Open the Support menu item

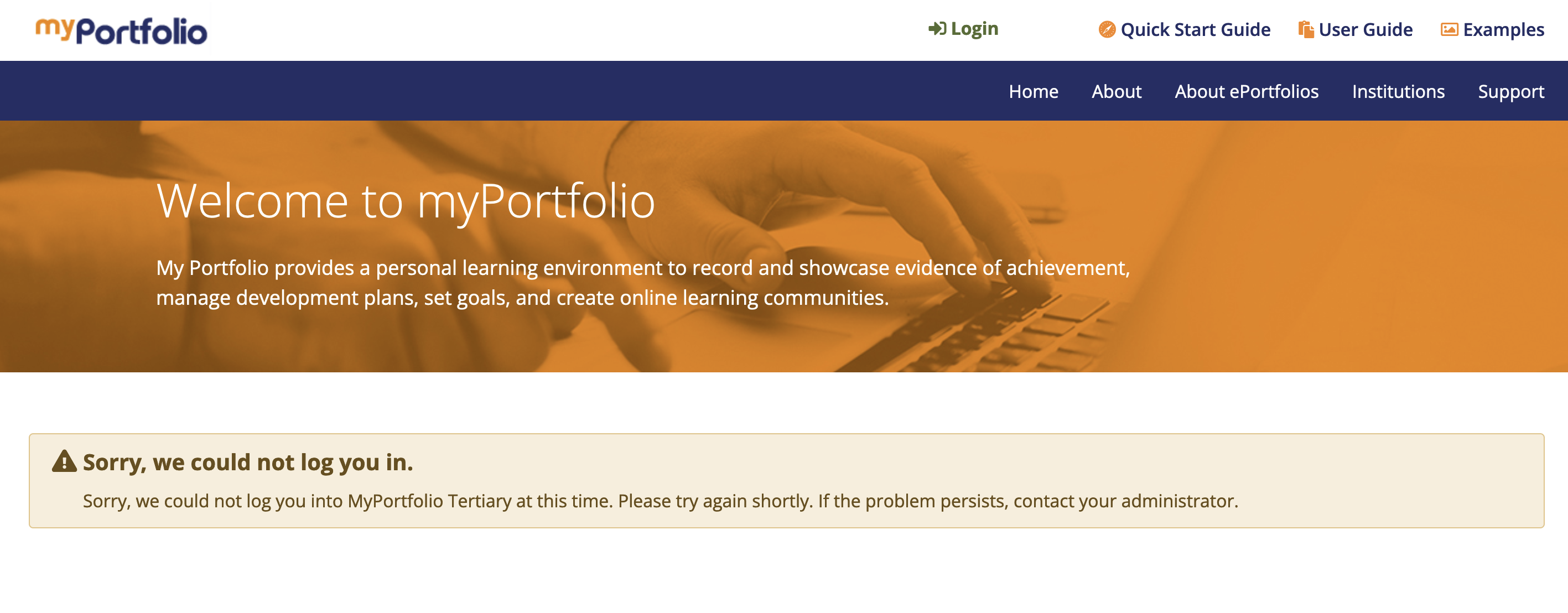tap(1510, 91)
